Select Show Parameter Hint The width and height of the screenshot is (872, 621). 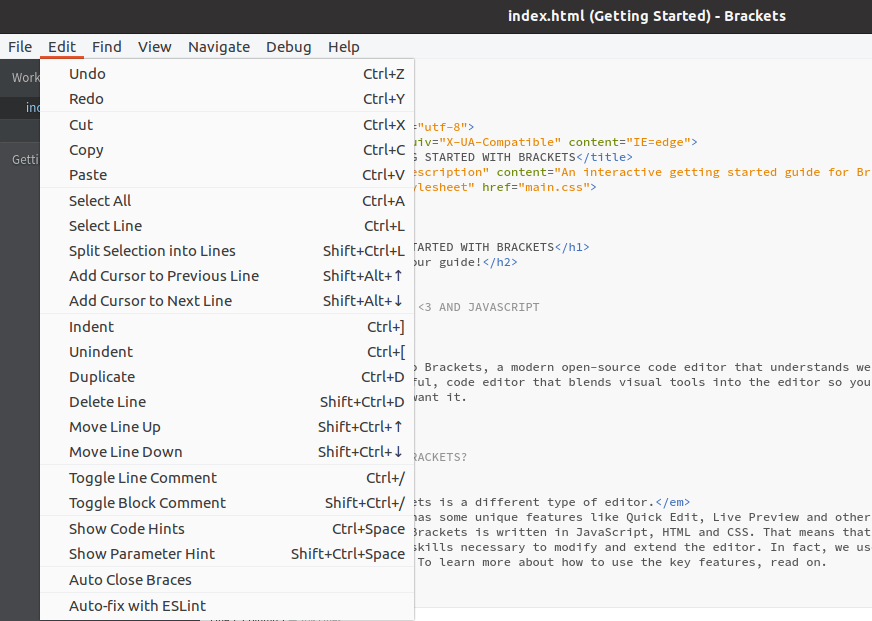point(227,554)
